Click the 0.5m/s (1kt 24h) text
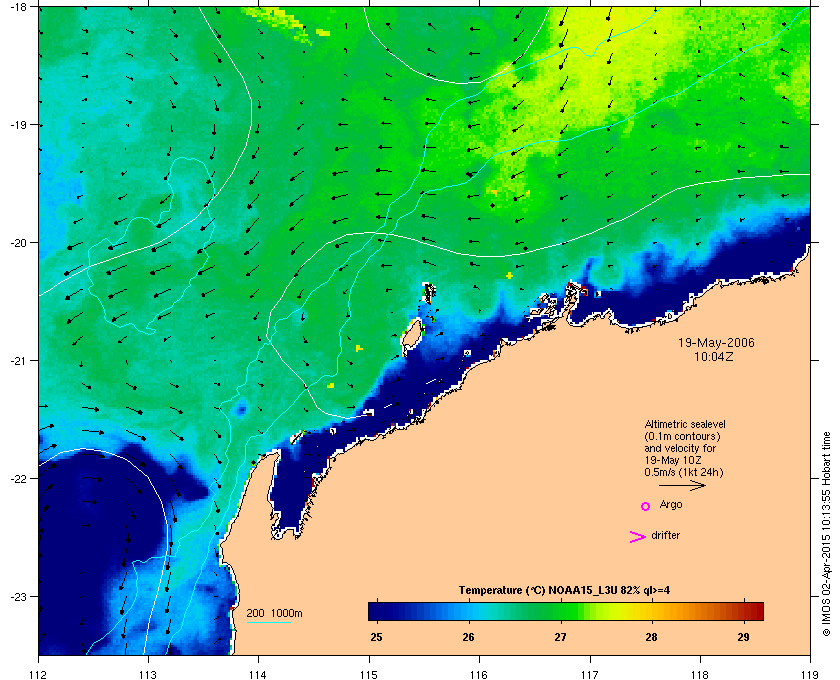The width and height of the screenshot is (840, 680). click(684, 473)
